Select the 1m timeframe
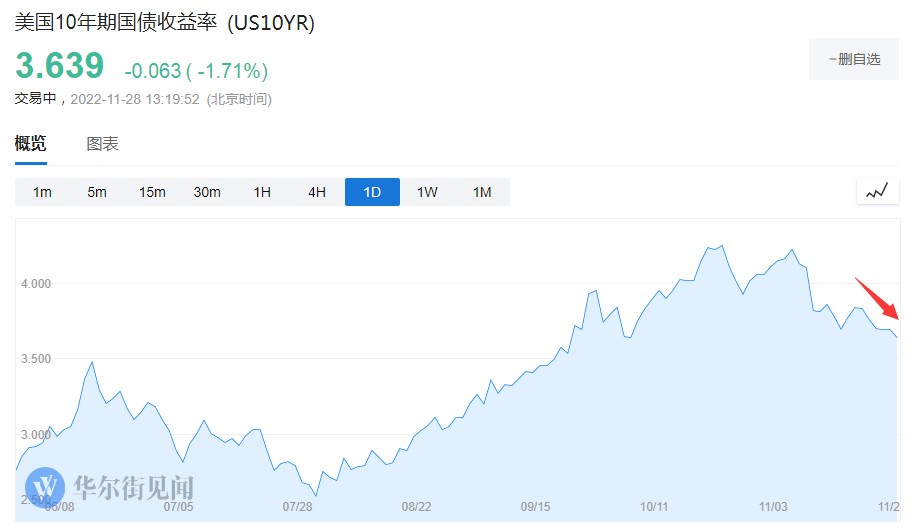 pos(42,192)
